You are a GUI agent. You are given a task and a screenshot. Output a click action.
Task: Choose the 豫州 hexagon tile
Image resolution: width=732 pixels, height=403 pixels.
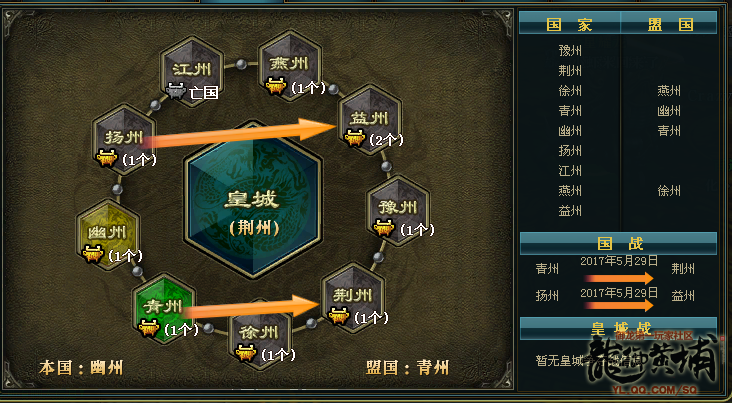click(398, 209)
